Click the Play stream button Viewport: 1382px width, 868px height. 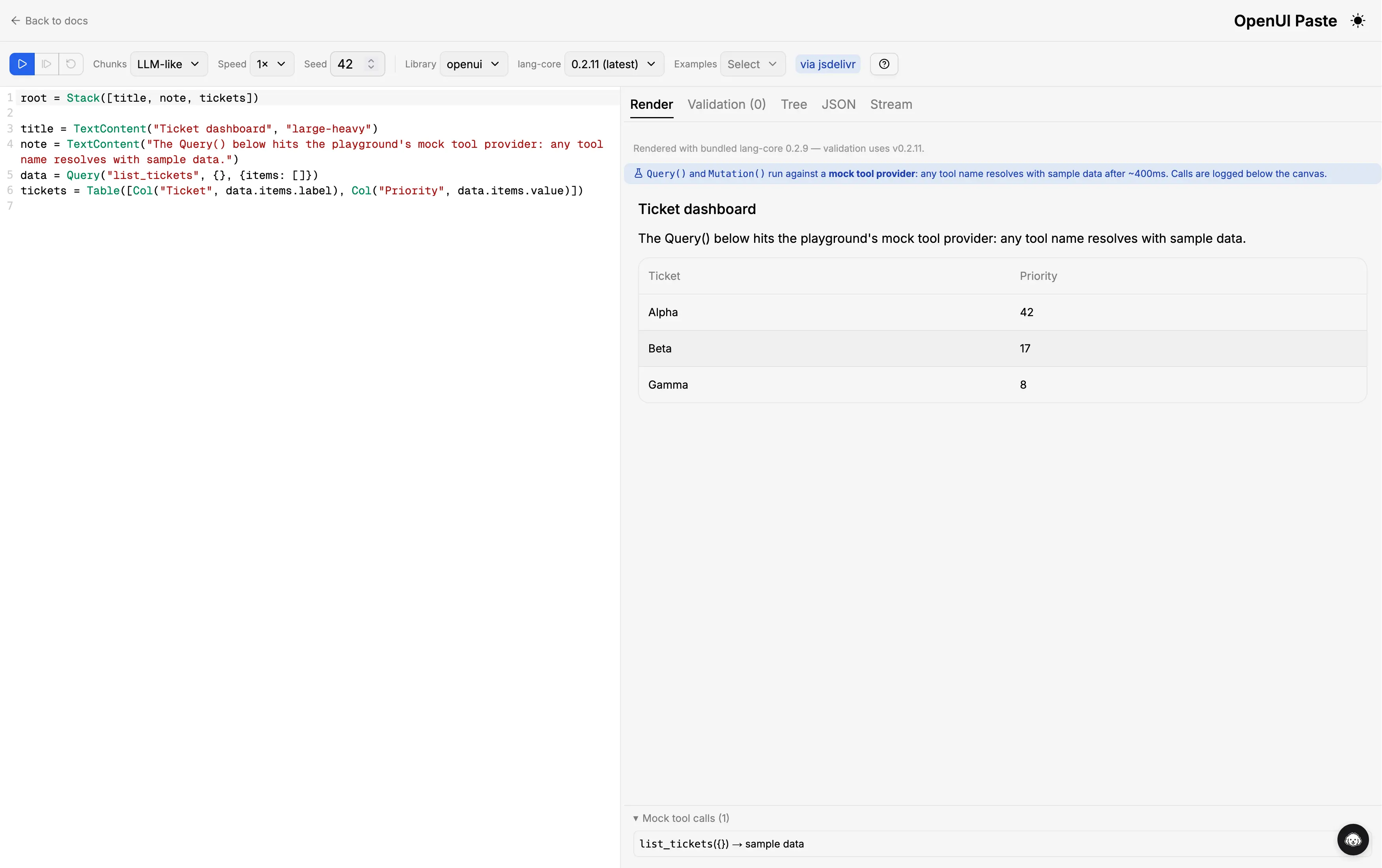coord(22,64)
